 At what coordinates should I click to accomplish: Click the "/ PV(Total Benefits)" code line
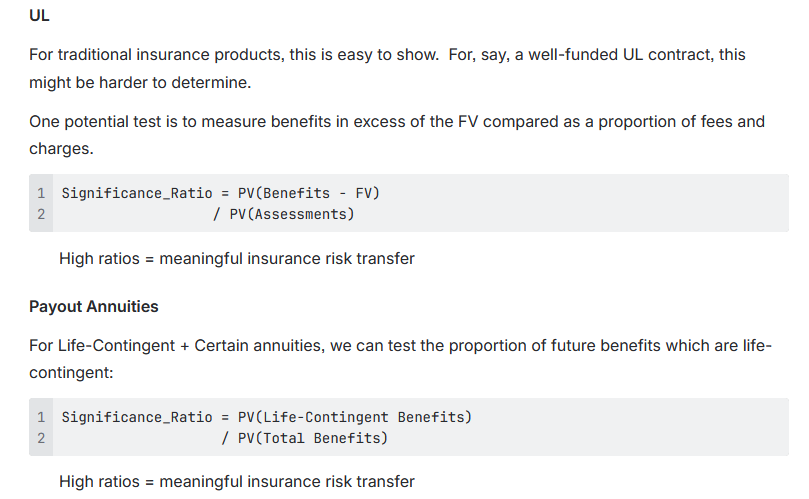[304, 438]
